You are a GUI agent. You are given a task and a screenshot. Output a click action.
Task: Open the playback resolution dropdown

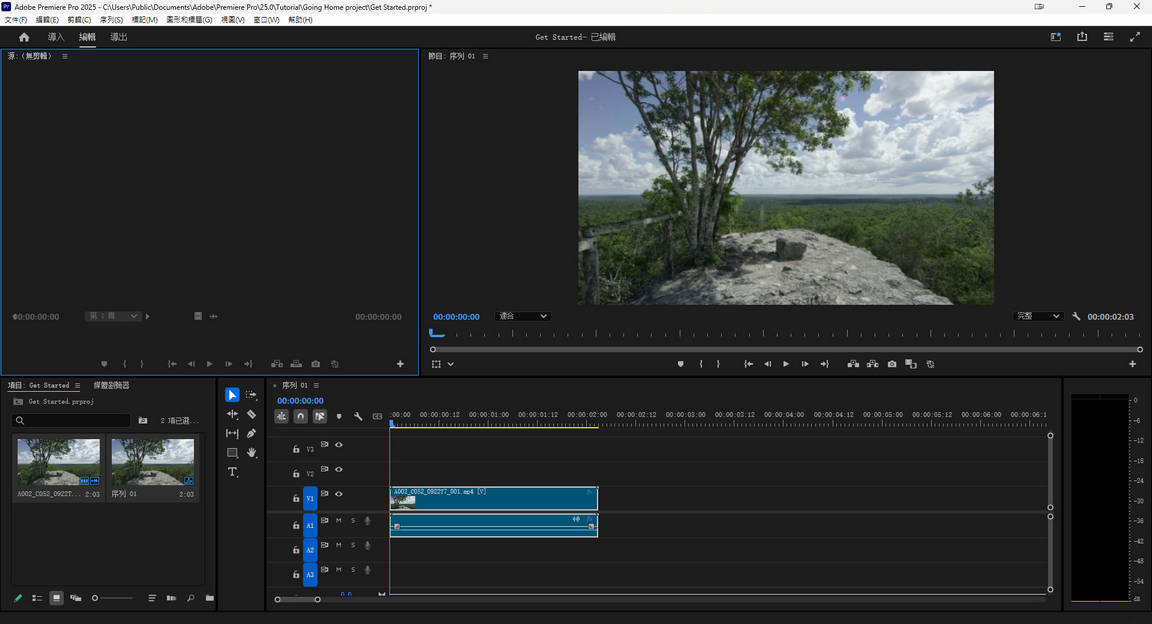click(1037, 316)
